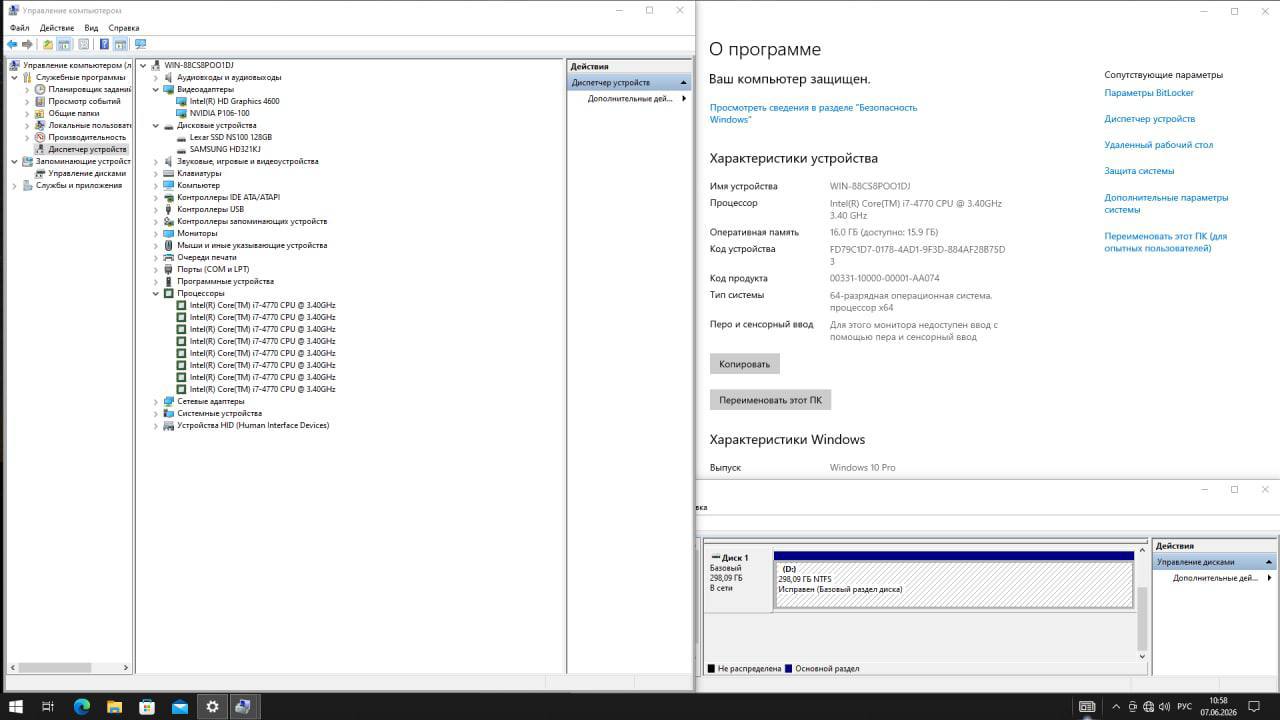Open File Explorer from the taskbar
The width and height of the screenshot is (1280, 720).
[114, 707]
